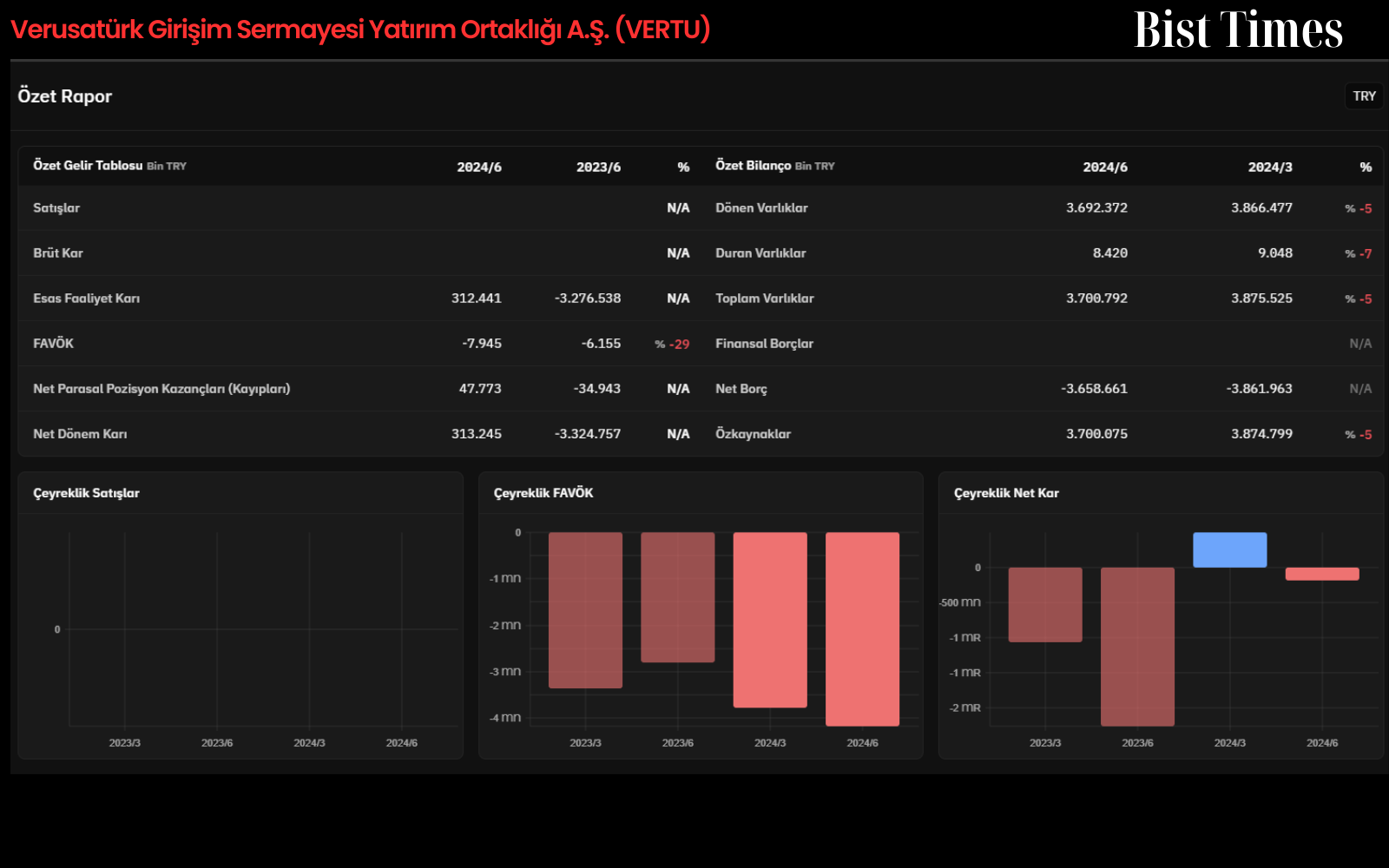
Task: Click Net Parasal Pozisyon value 47.773
Action: [480, 389]
